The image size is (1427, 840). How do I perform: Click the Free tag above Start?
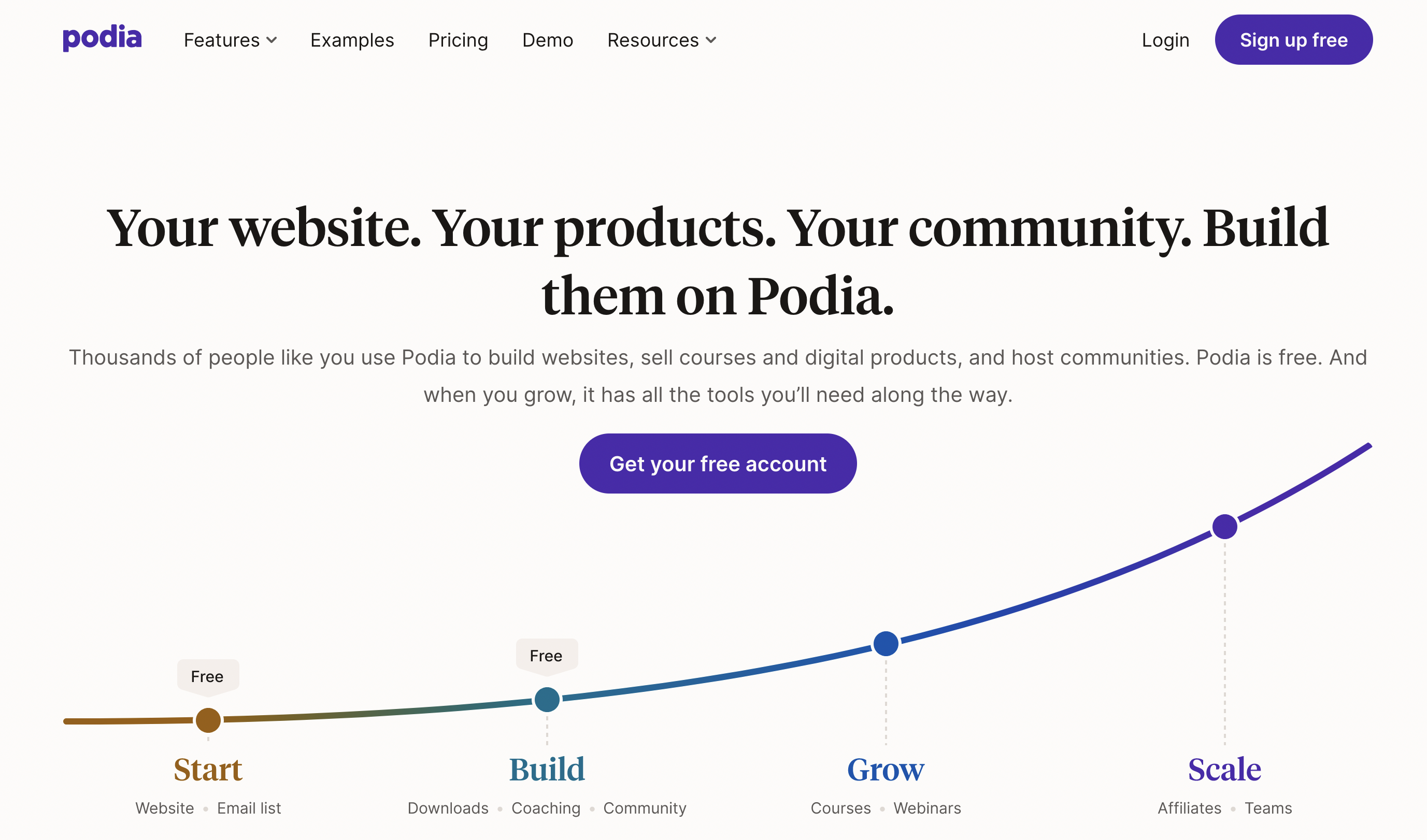208,676
